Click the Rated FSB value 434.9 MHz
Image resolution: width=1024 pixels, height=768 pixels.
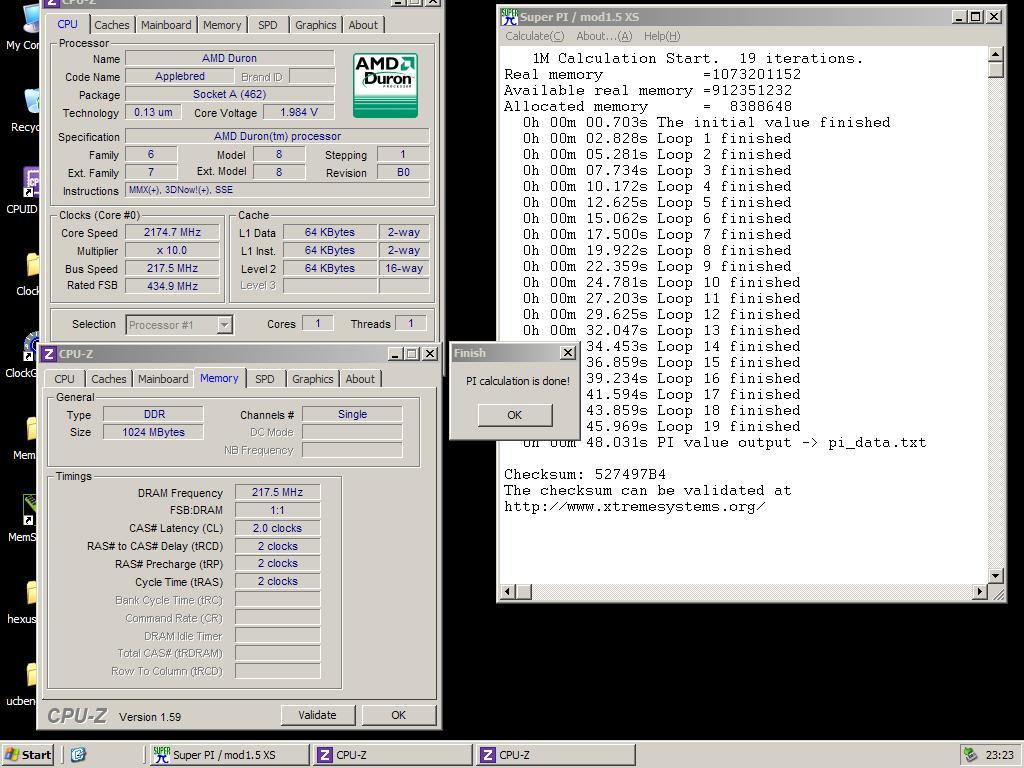point(172,286)
